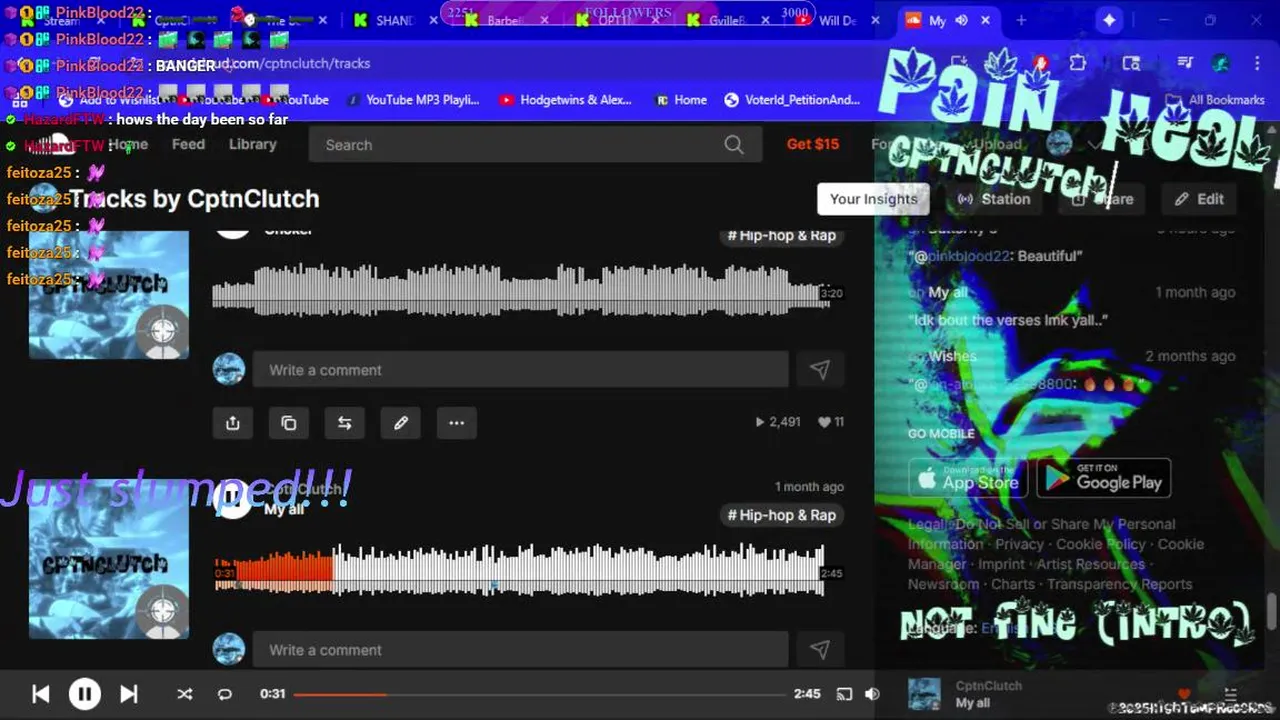The image size is (1280, 720).
Task: Open the Google Play download badge
Action: [x=1104, y=479]
